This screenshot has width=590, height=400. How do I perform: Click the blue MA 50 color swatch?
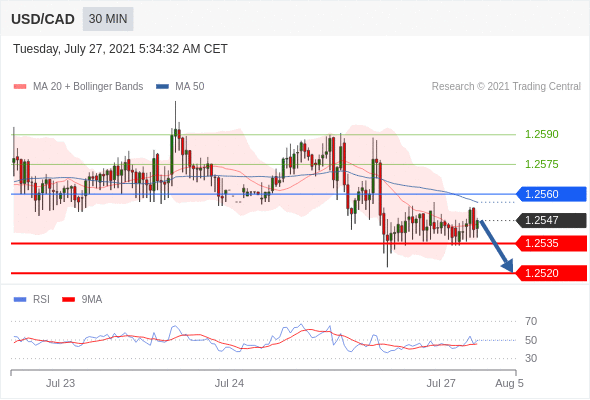[162, 87]
